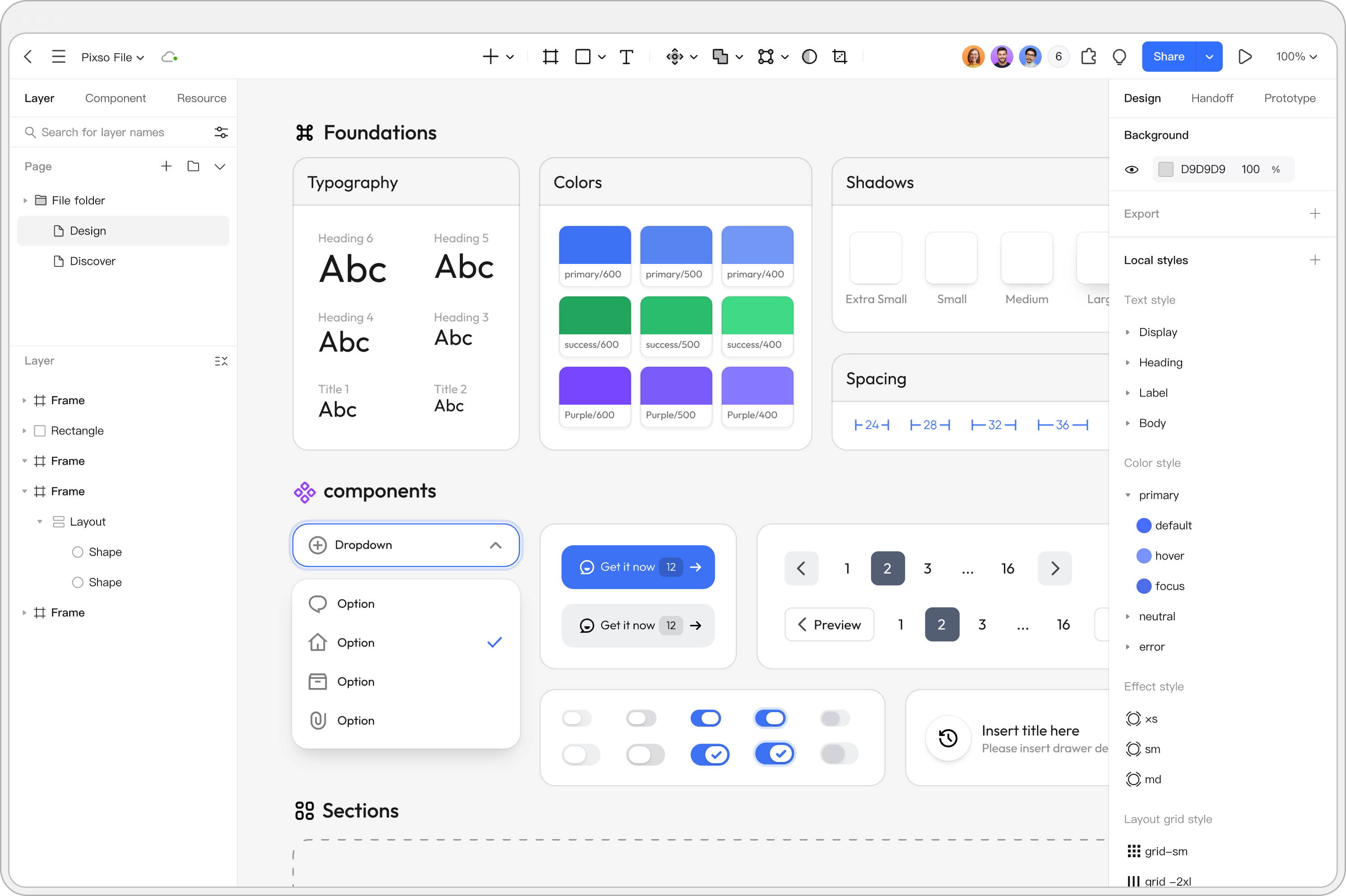Expand the File folder tree item
This screenshot has width=1346, height=896.
click(x=25, y=201)
